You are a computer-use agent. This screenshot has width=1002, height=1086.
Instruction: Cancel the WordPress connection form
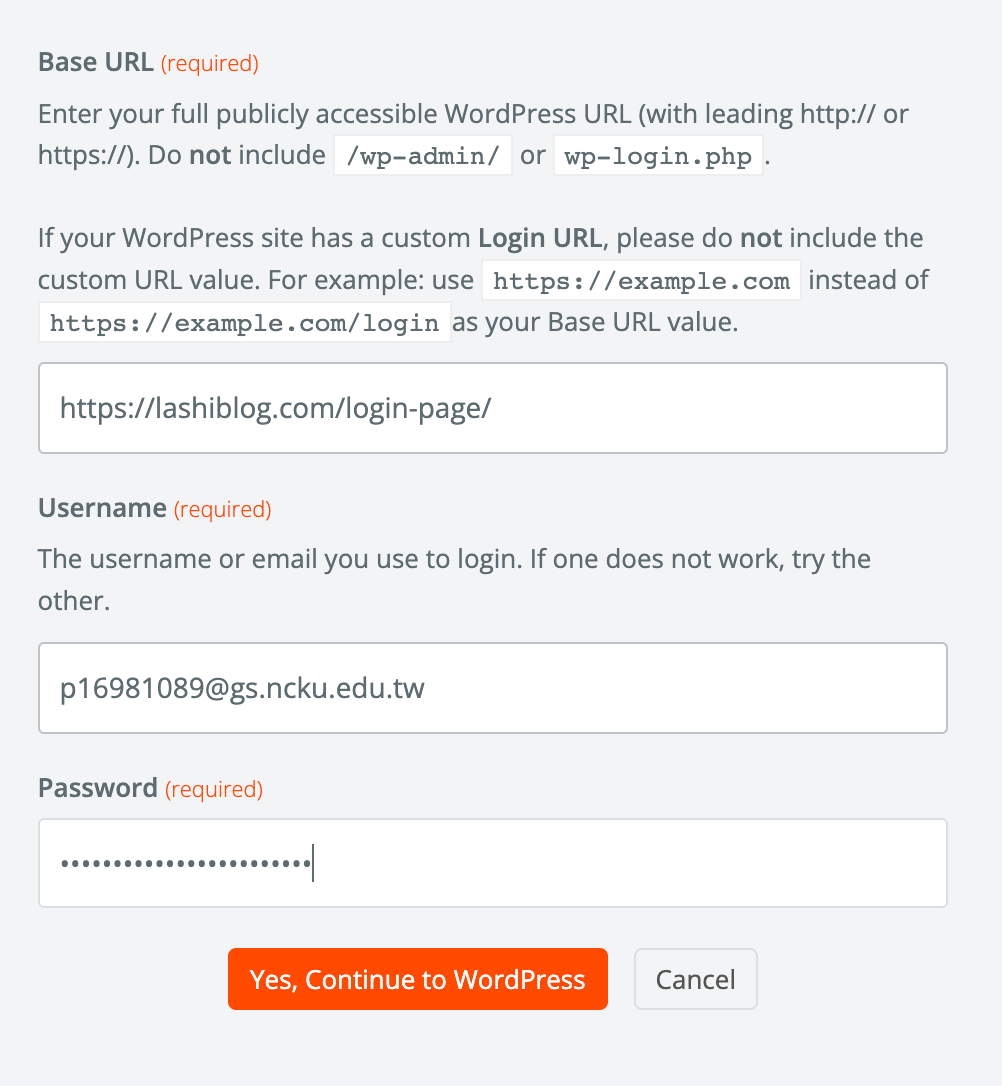(x=695, y=979)
